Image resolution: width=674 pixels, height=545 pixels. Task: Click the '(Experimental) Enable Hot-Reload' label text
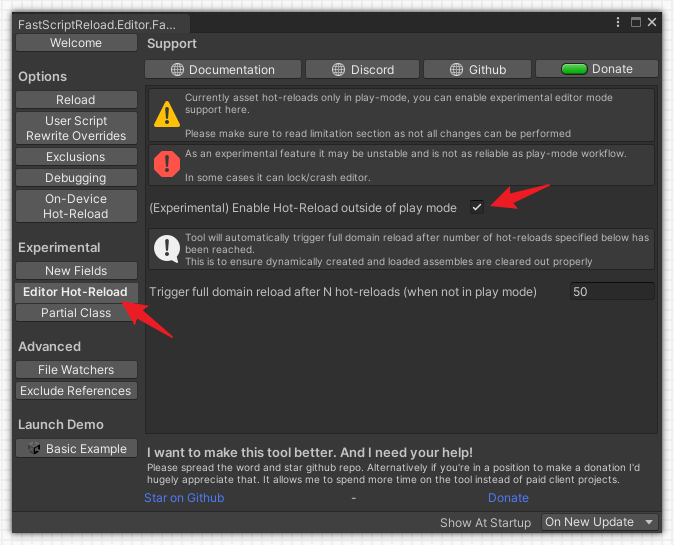pyautogui.click(x=303, y=208)
